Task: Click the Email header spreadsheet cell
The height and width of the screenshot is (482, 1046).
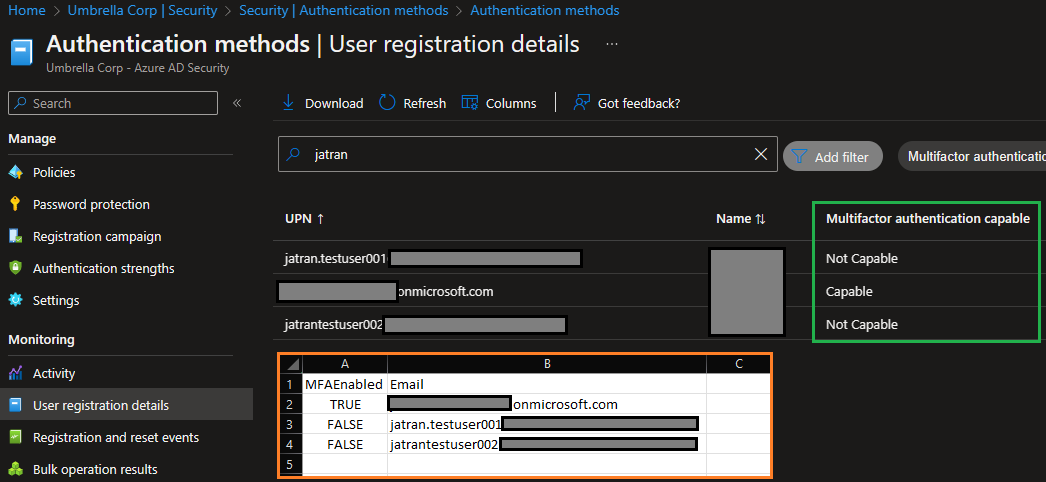Action: coord(546,385)
